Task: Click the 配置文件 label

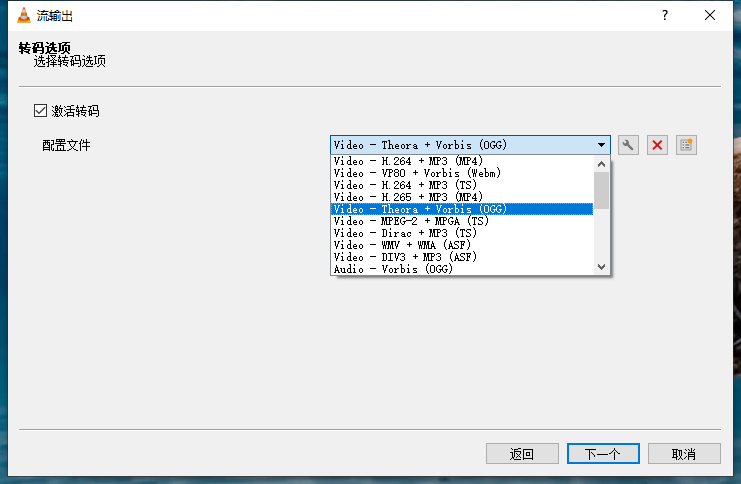Action: (x=66, y=145)
